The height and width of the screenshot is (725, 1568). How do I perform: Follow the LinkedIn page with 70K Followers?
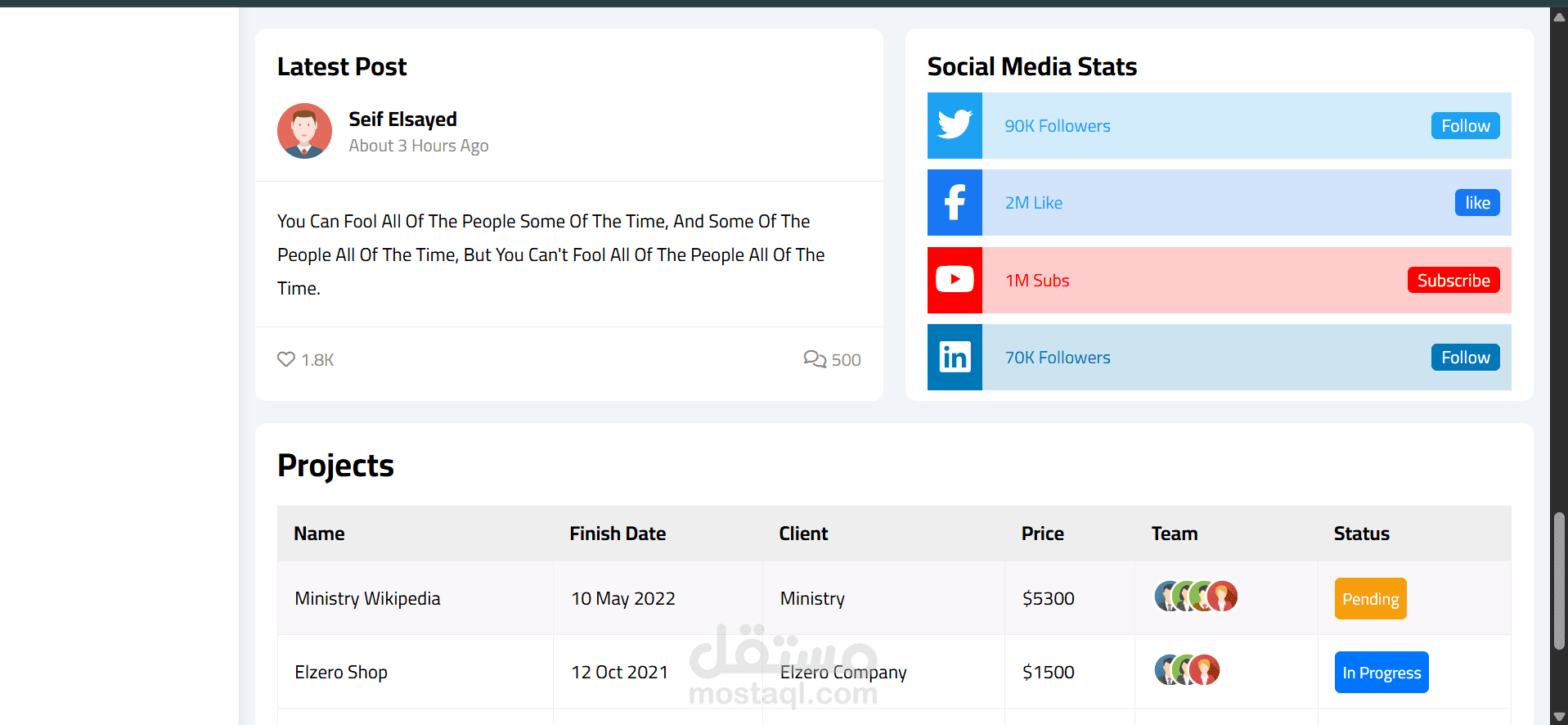(1465, 357)
